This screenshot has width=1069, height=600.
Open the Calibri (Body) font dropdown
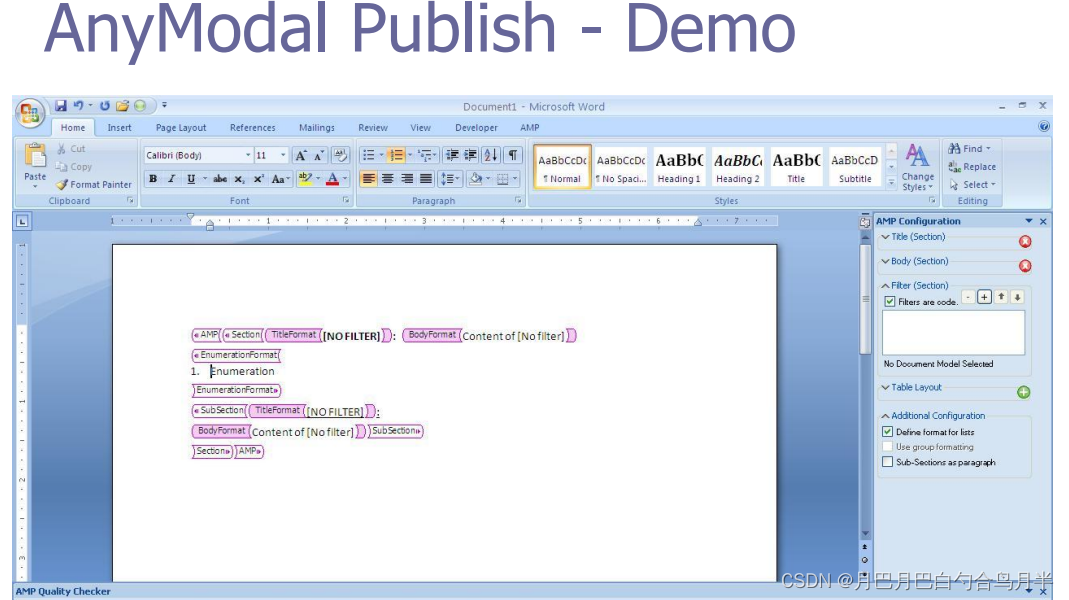click(248, 155)
